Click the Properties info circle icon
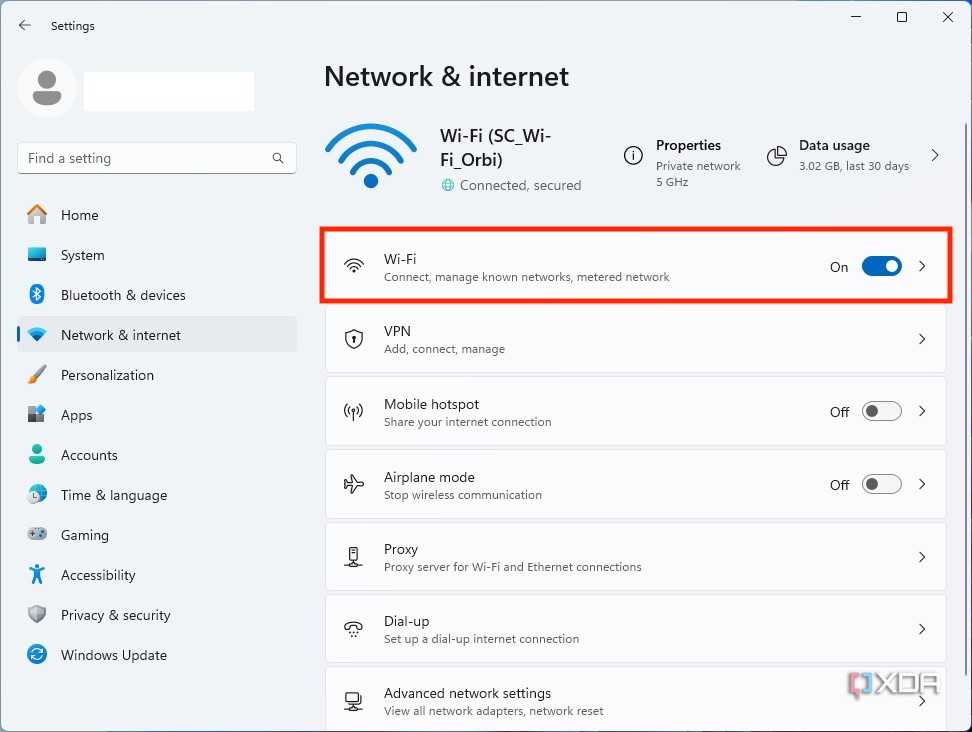This screenshot has width=972, height=732. coord(633,156)
